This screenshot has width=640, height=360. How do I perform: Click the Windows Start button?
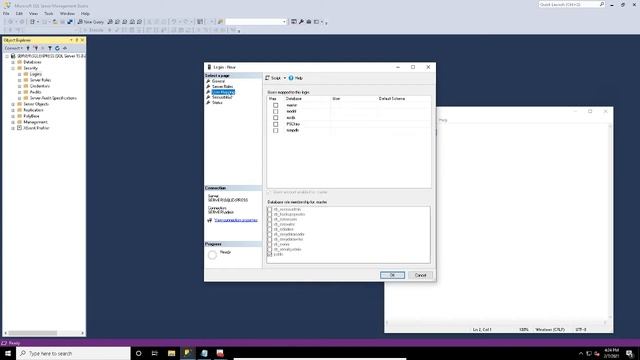pyautogui.click(x=8, y=353)
